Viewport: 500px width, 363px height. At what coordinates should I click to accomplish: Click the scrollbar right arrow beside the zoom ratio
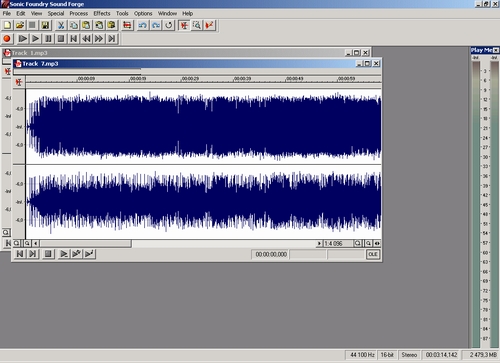point(319,243)
